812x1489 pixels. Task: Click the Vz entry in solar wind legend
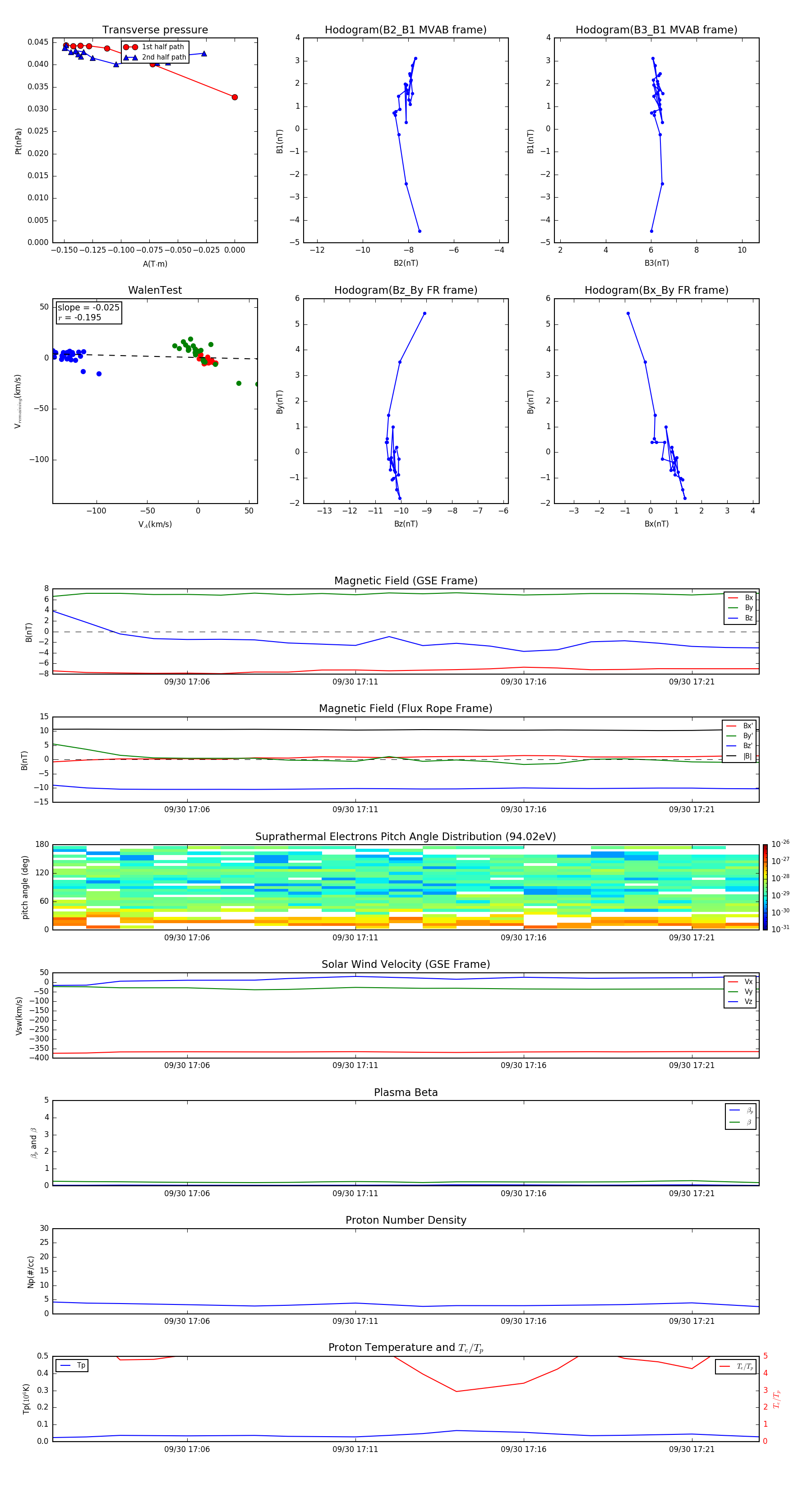[x=740, y=1002]
